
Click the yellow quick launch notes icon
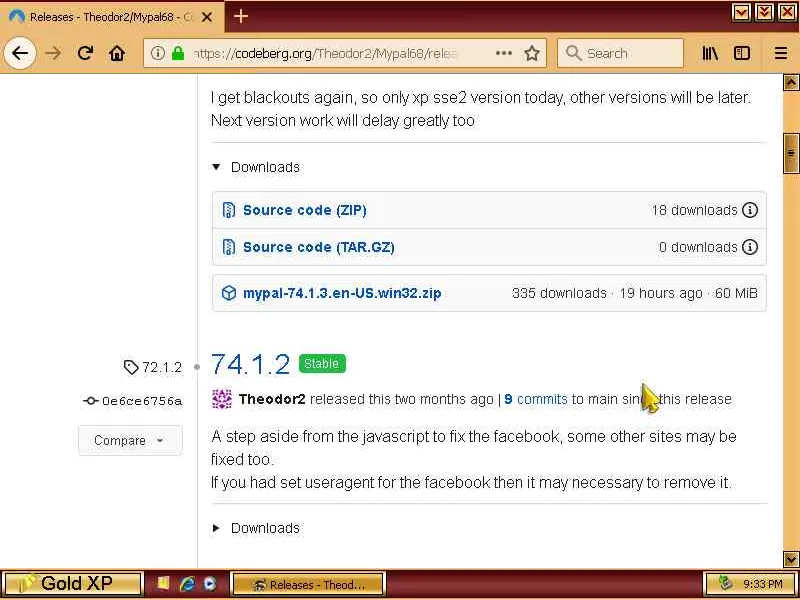click(163, 583)
